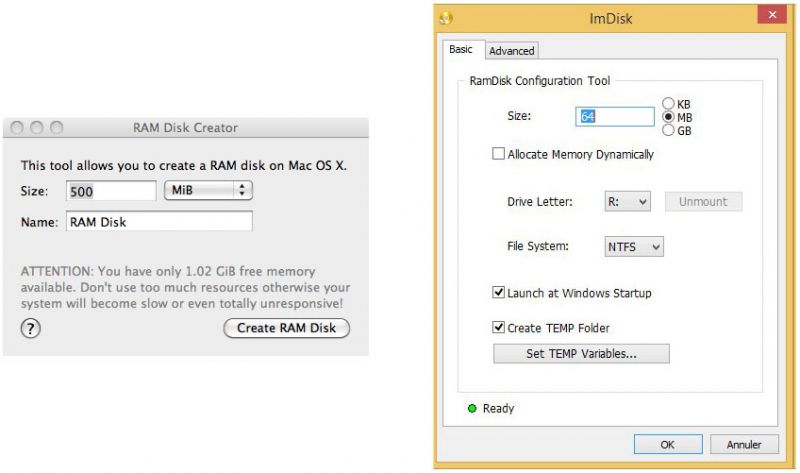Click the RamDisk Configuration Tool label
The height and width of the screenshot is (473, 800).
(x=540, y=81)
